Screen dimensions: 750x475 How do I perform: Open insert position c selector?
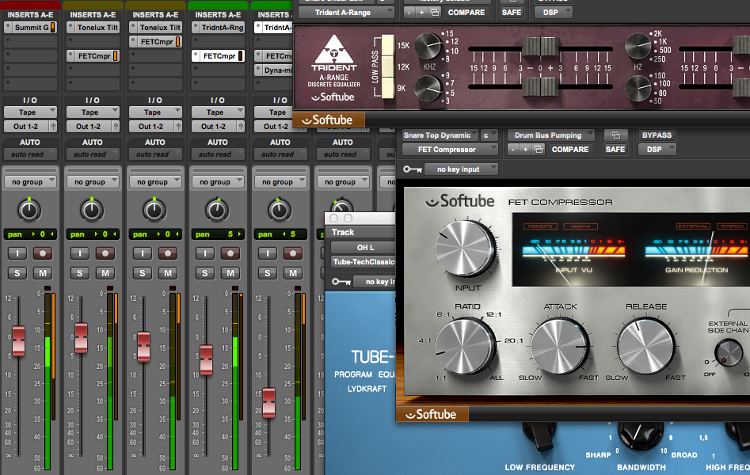coord(489,135)
